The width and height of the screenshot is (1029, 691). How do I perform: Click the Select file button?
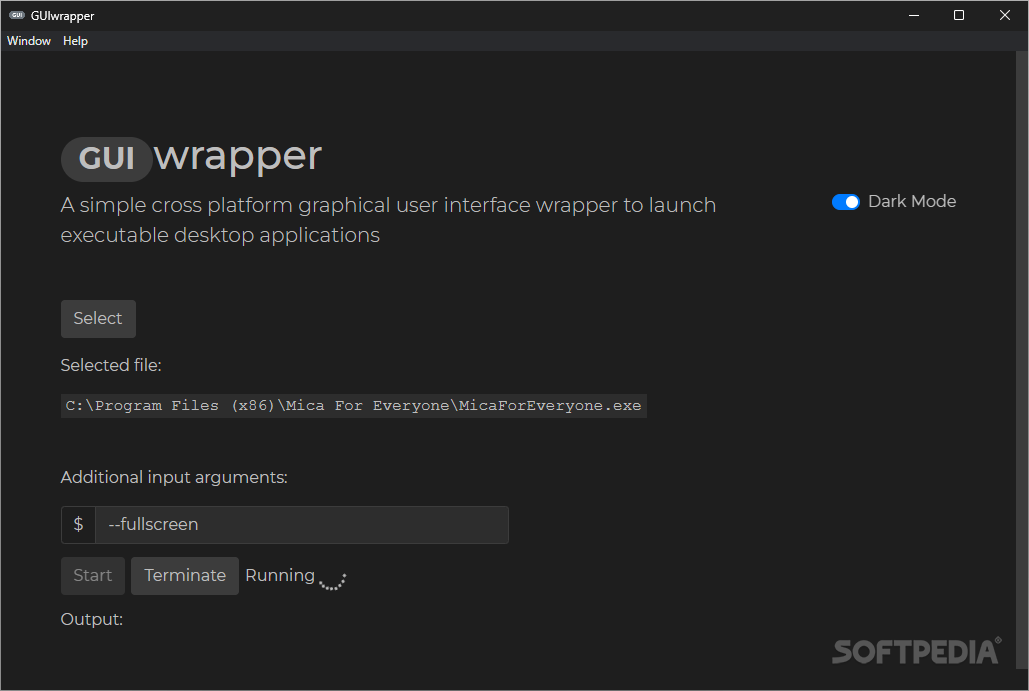tap(98, 319)
